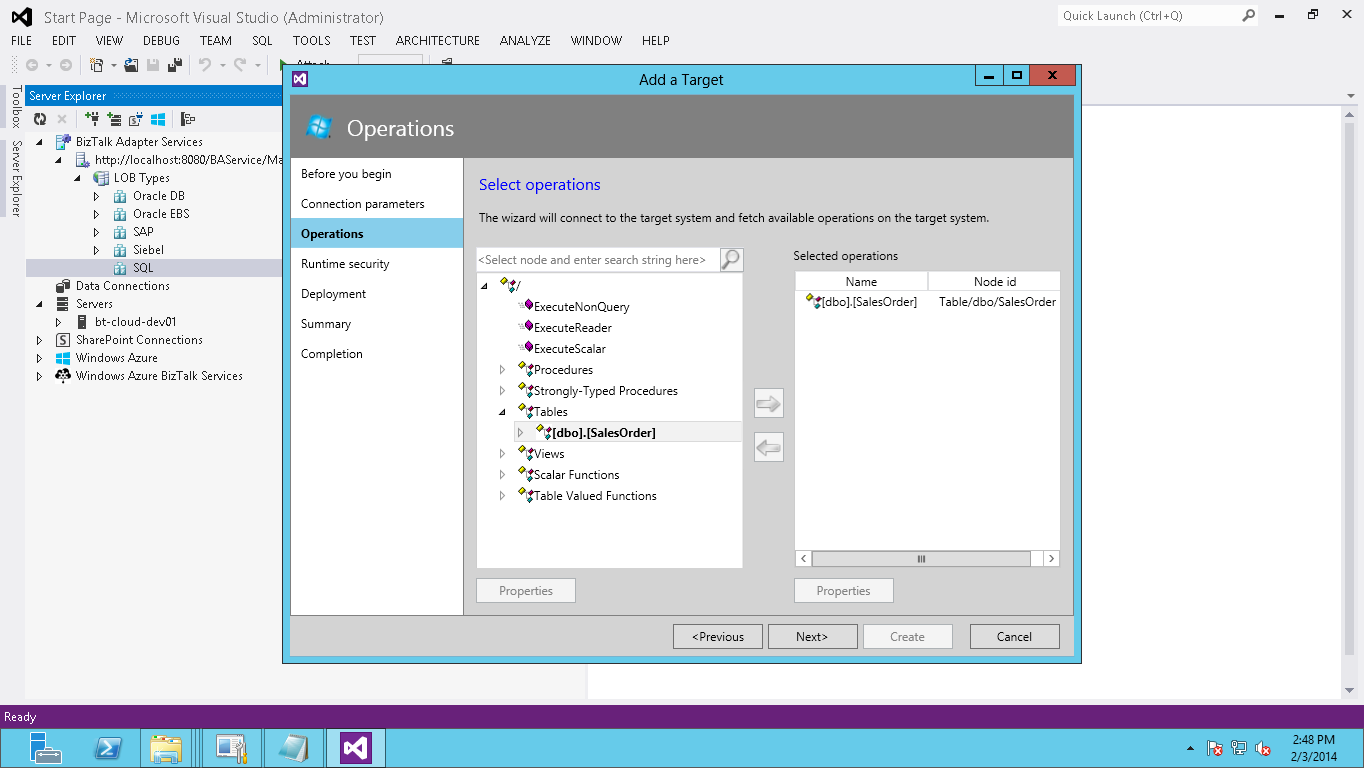Click the Navigate Backward toolbar icon
1364x768 pixels.
click(x=33, y=65)
